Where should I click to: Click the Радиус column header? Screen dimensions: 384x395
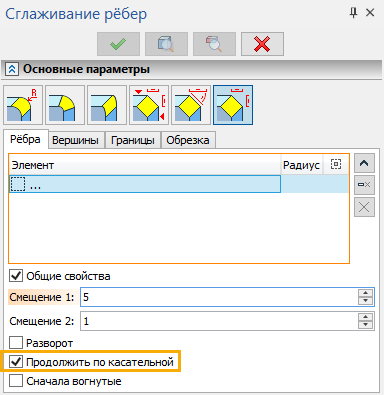click(x=301, y=165)
